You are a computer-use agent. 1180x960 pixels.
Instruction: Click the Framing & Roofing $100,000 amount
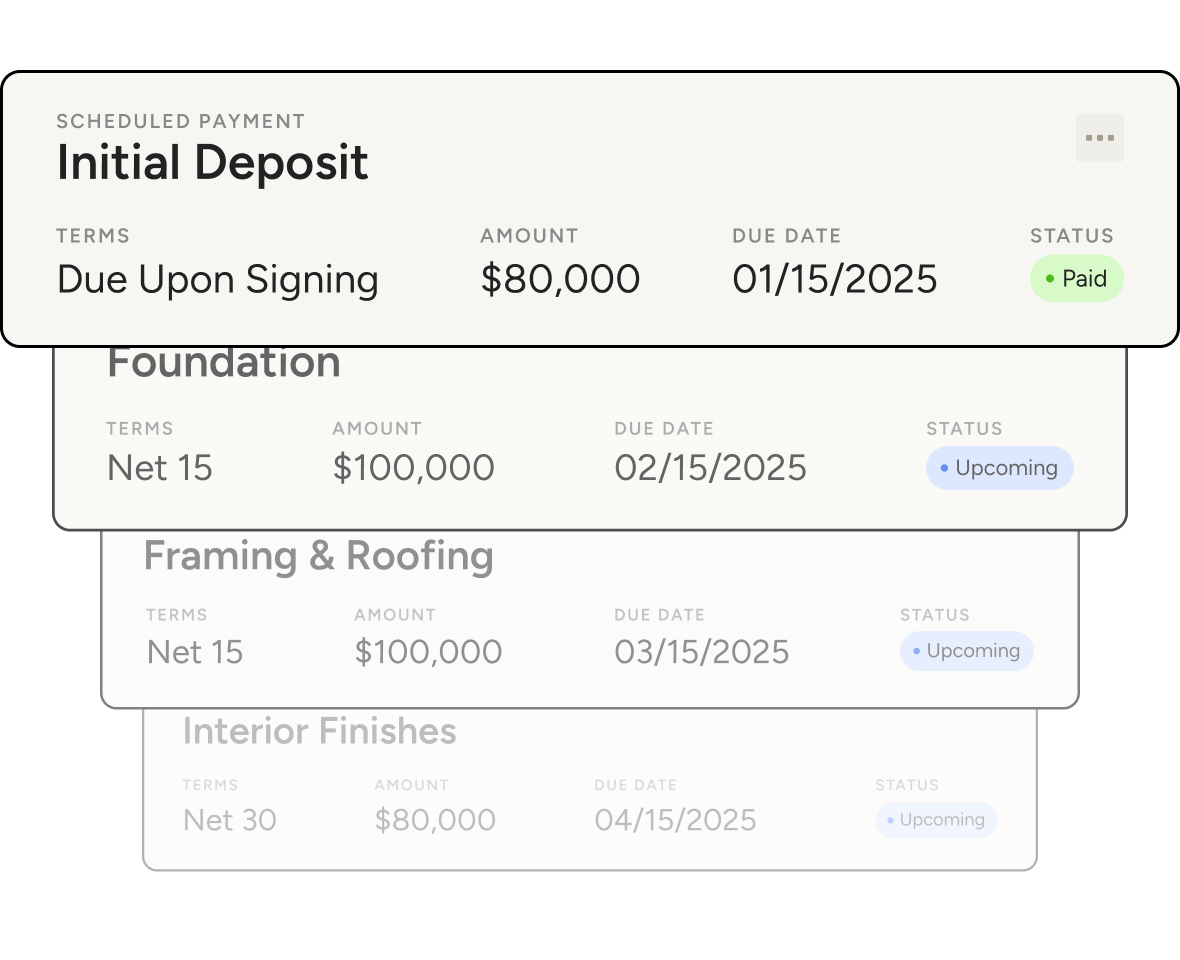click(x=428, y=652)
